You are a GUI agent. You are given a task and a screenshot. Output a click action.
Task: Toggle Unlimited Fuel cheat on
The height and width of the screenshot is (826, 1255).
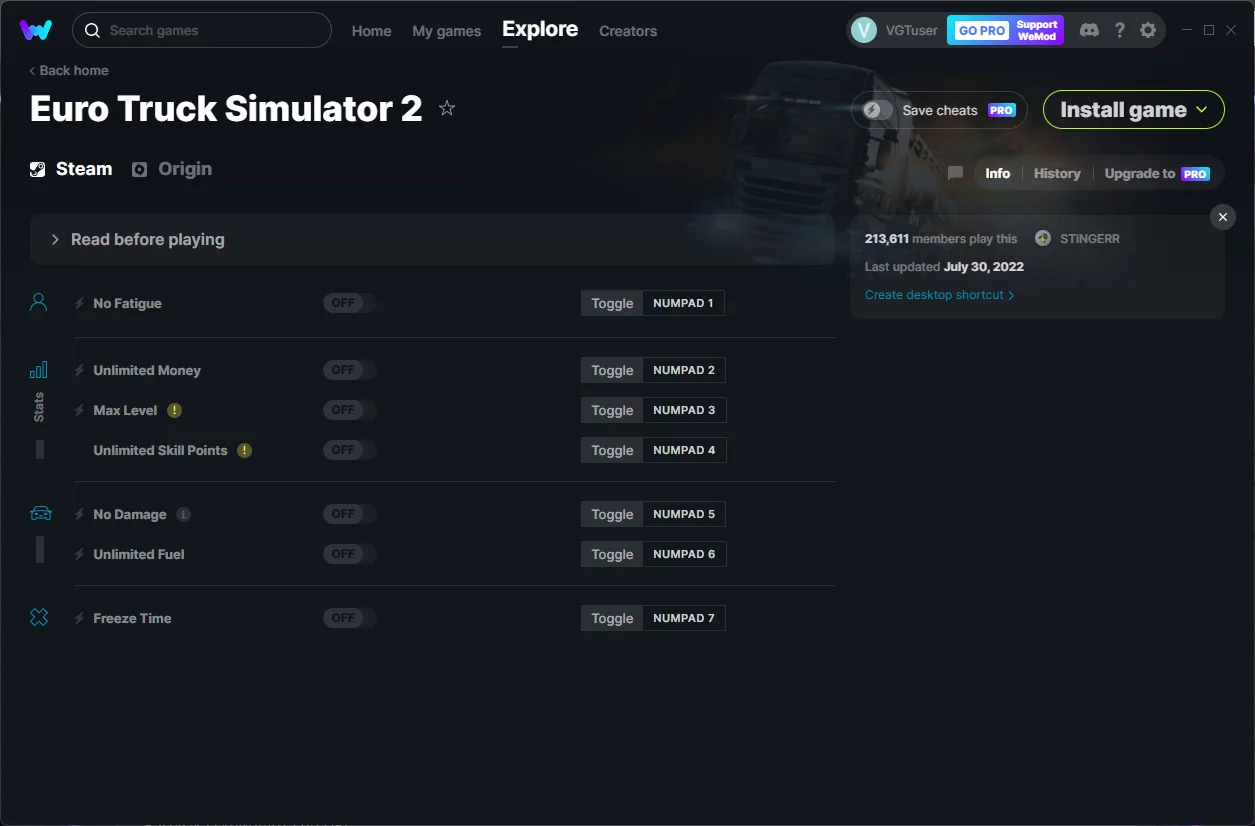point(350,554)
